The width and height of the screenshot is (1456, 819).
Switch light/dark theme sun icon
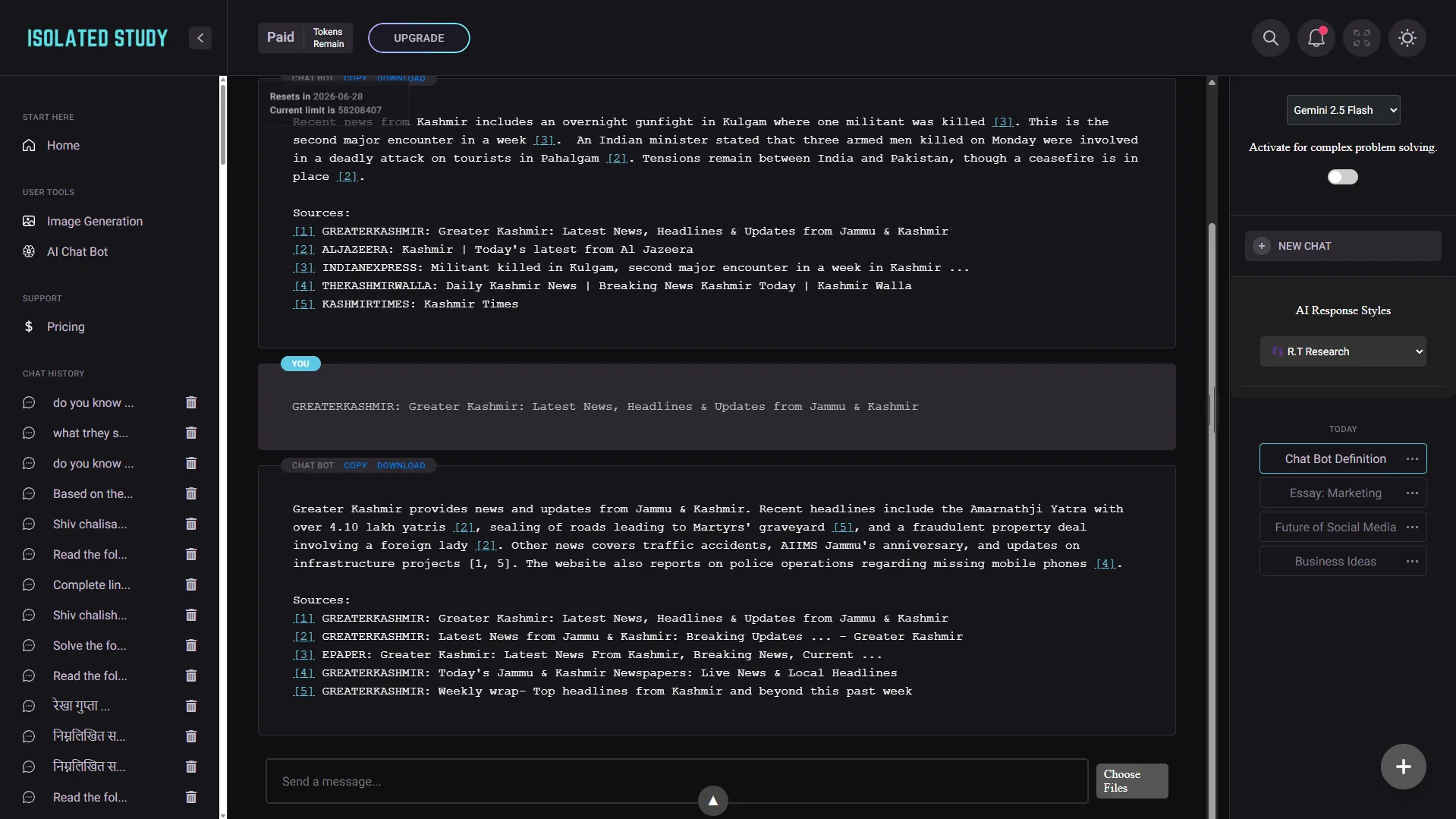[x=1407, y=38]
